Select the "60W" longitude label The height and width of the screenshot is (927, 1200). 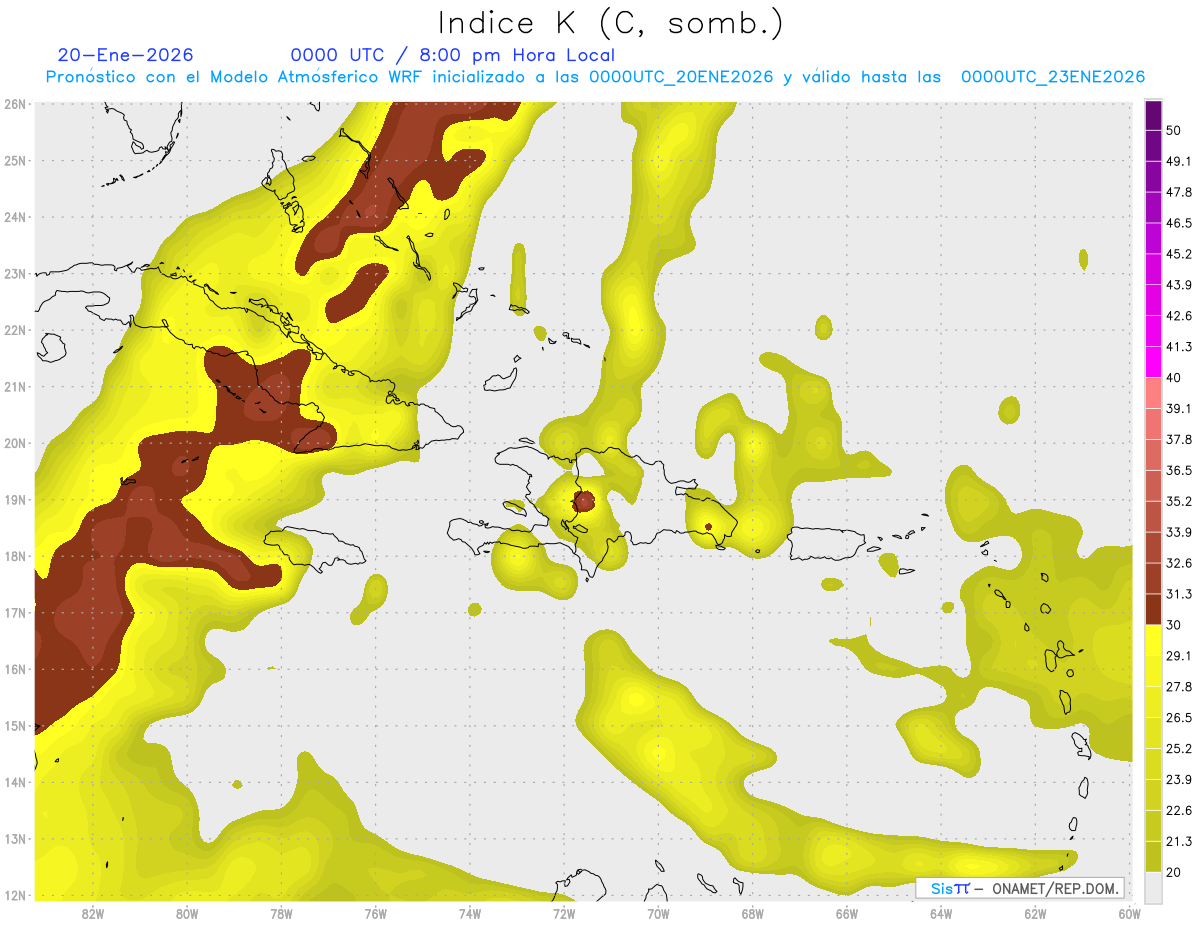point(1129,914)
